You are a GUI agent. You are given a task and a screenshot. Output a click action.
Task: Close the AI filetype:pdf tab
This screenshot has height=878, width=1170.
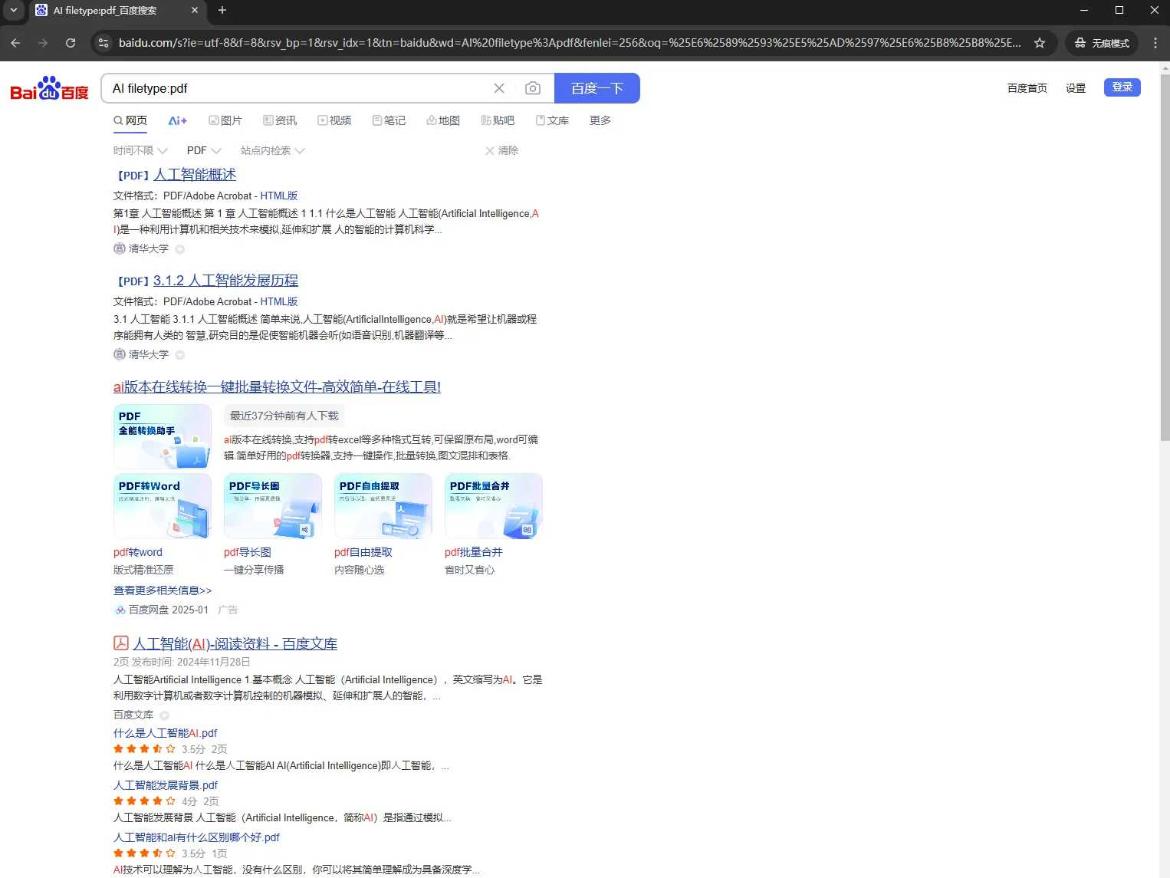(195, 10)
